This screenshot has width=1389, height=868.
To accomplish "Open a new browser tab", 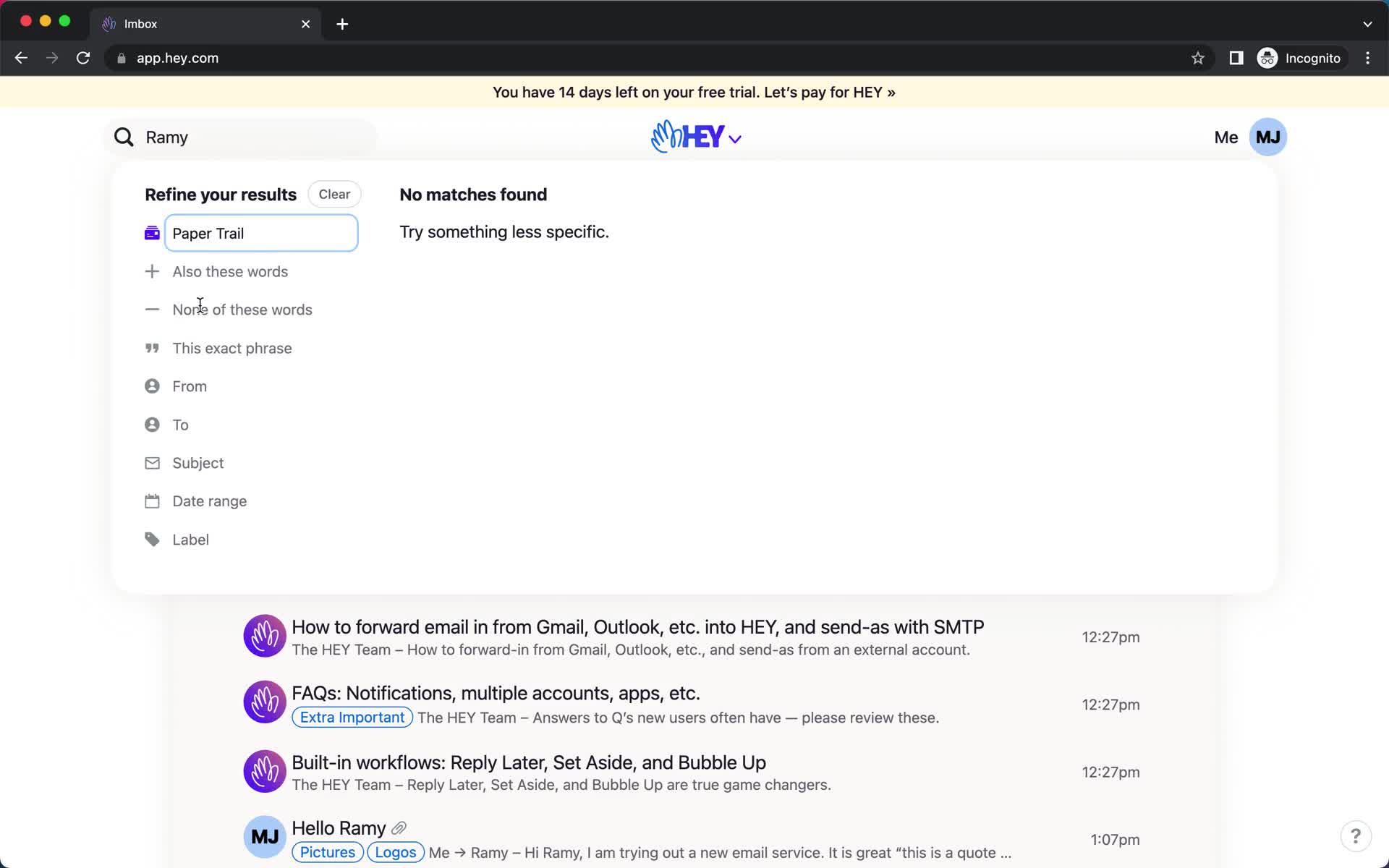I will coord(342,24).
